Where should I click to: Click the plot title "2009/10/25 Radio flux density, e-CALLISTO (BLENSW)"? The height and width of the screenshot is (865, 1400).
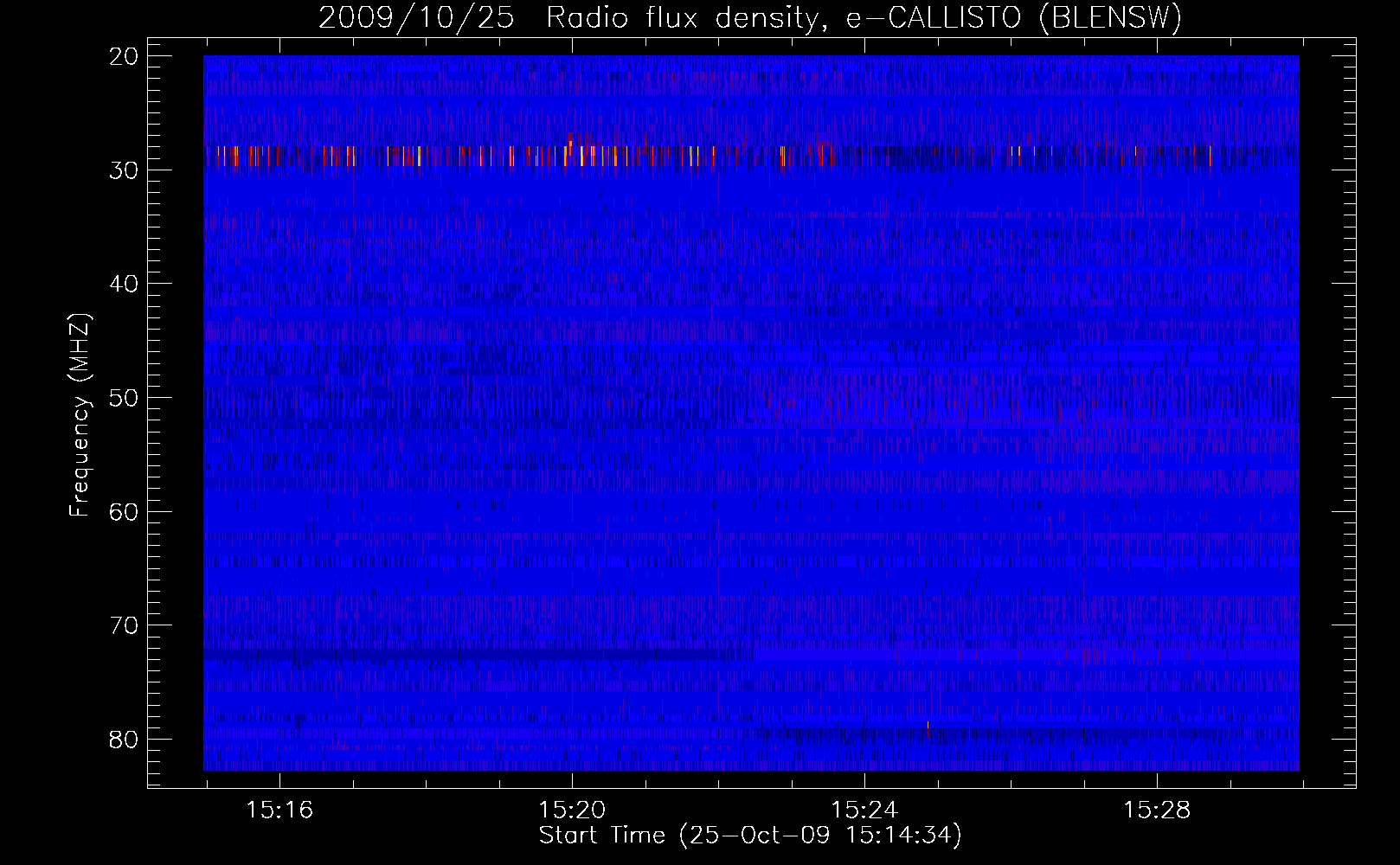tap(750, 17)
